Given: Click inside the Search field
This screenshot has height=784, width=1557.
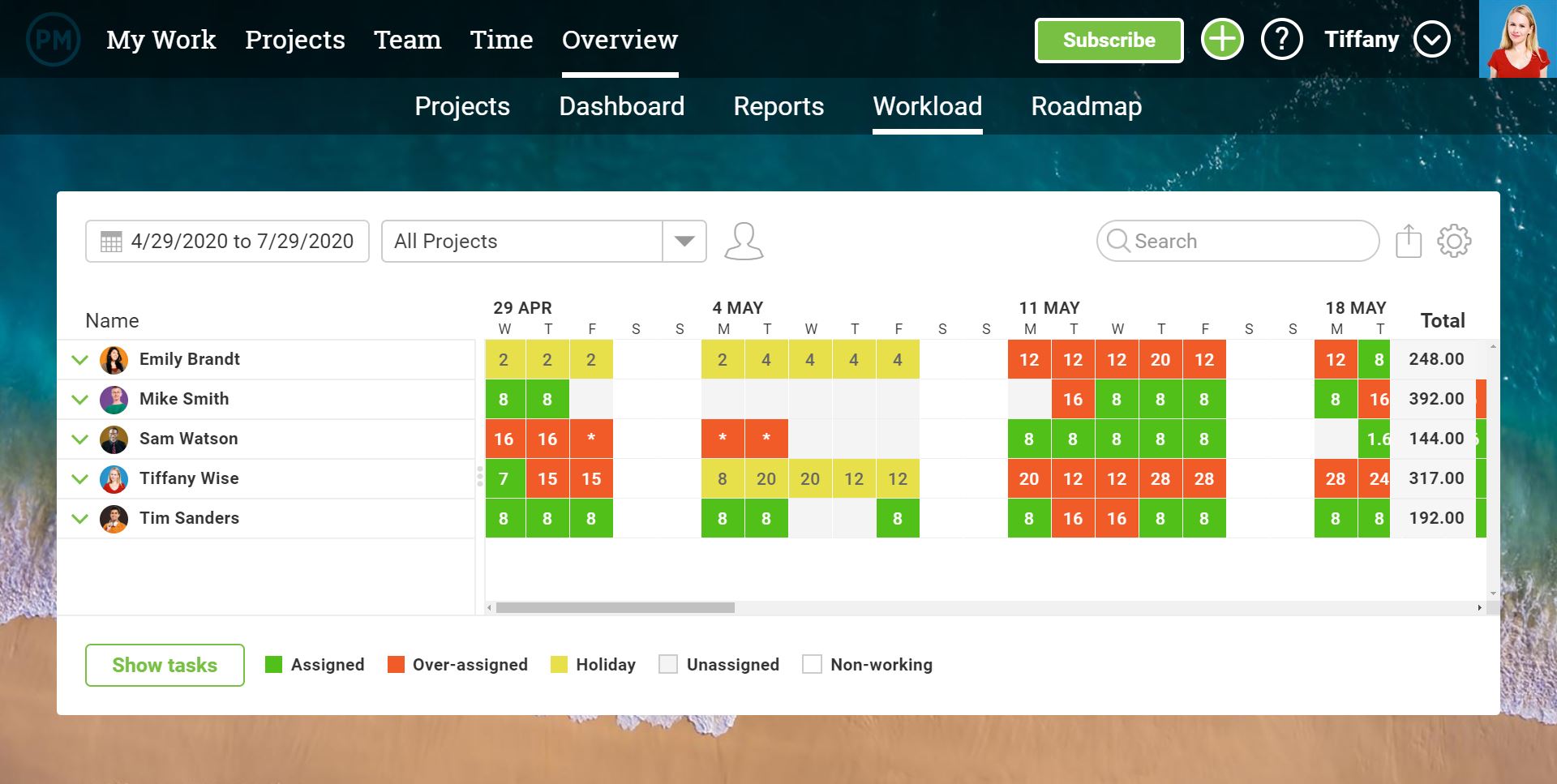Looking at the screenshot, I should click(1216, 241).
